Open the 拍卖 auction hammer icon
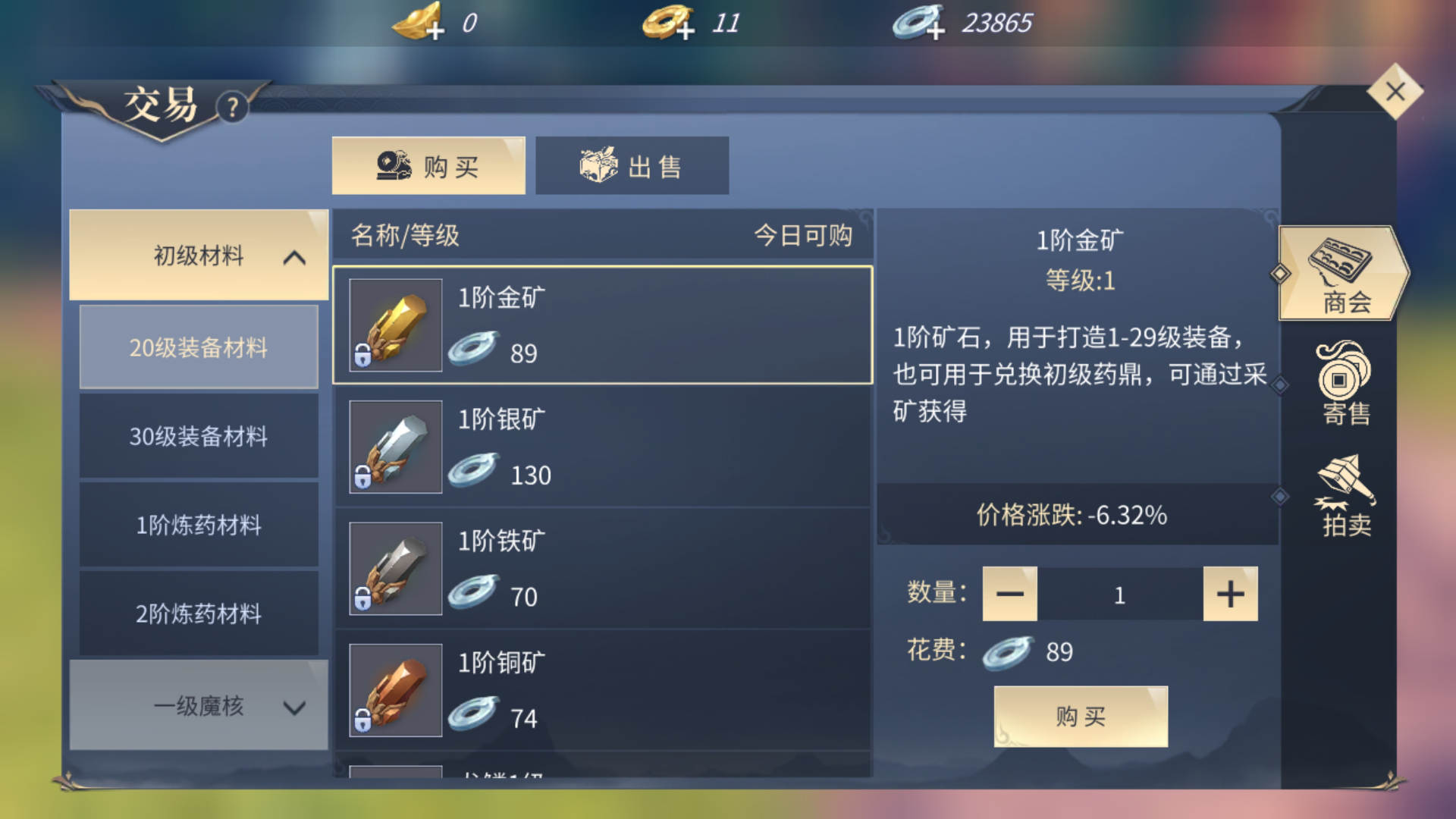 pos(1346,495)
